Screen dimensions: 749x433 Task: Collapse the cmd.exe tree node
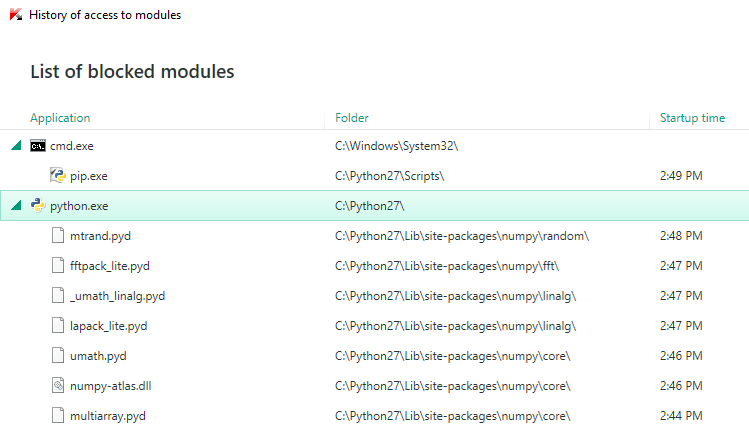coord(16,145)
